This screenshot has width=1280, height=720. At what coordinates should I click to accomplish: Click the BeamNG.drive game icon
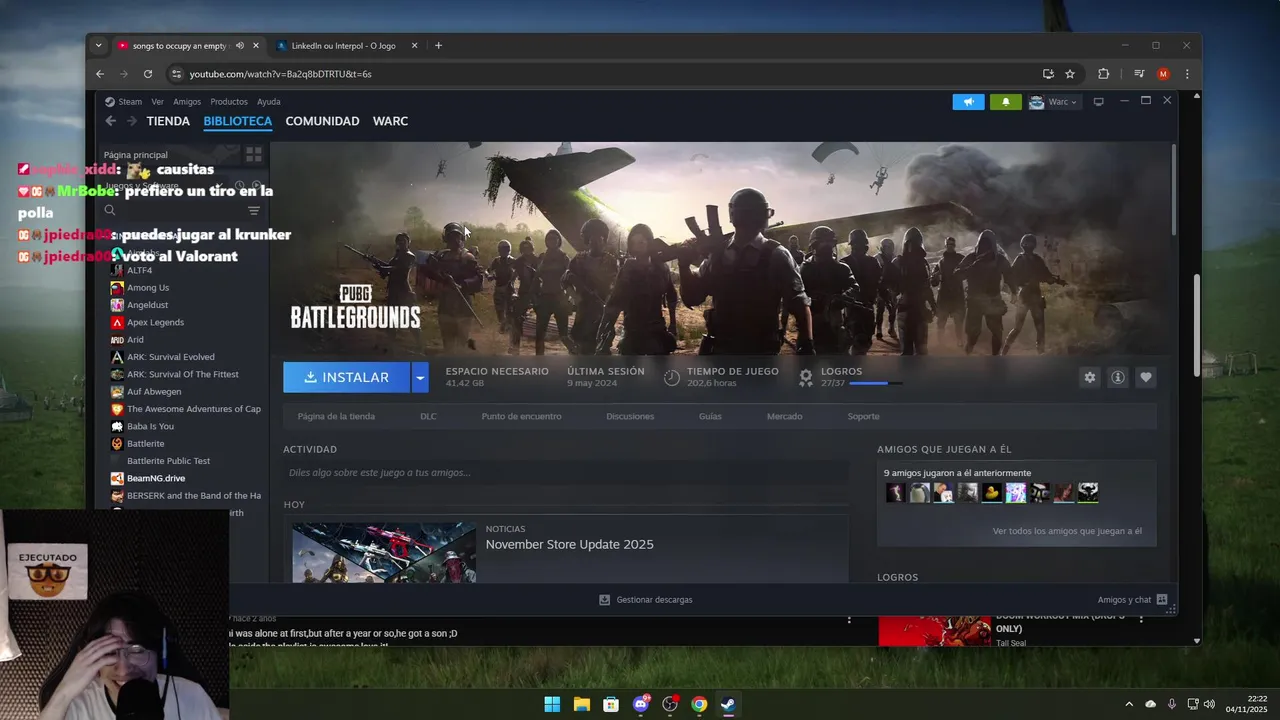click(x=117, y=479)
